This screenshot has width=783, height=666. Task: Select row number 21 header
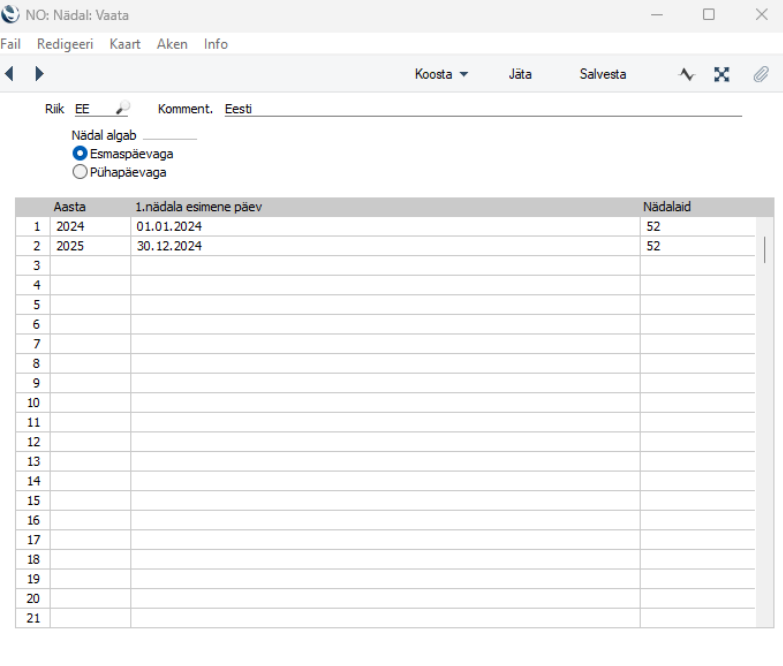click(33, 618)
